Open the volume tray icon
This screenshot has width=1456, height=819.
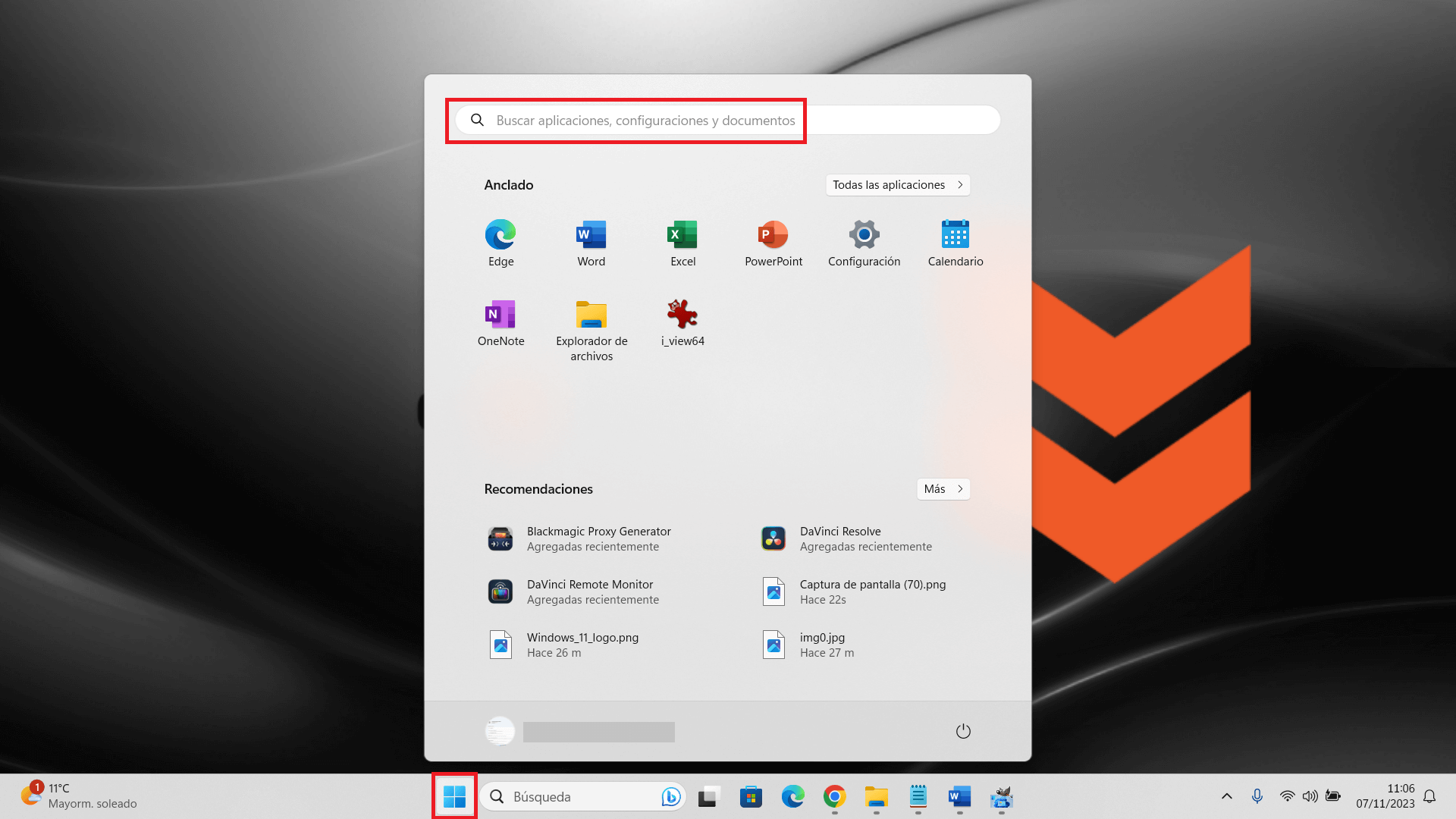point(1310,796)
